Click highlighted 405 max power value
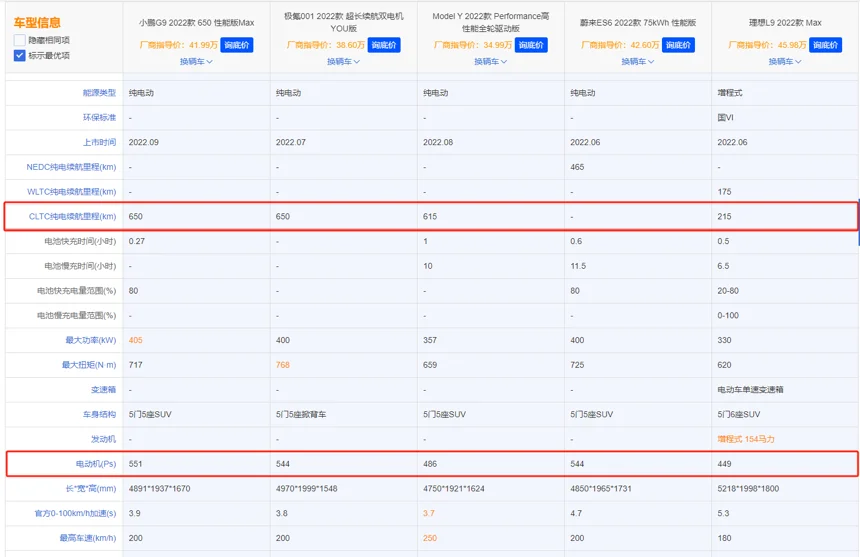Viewport: 860px width, 557px height. (135, 340)
